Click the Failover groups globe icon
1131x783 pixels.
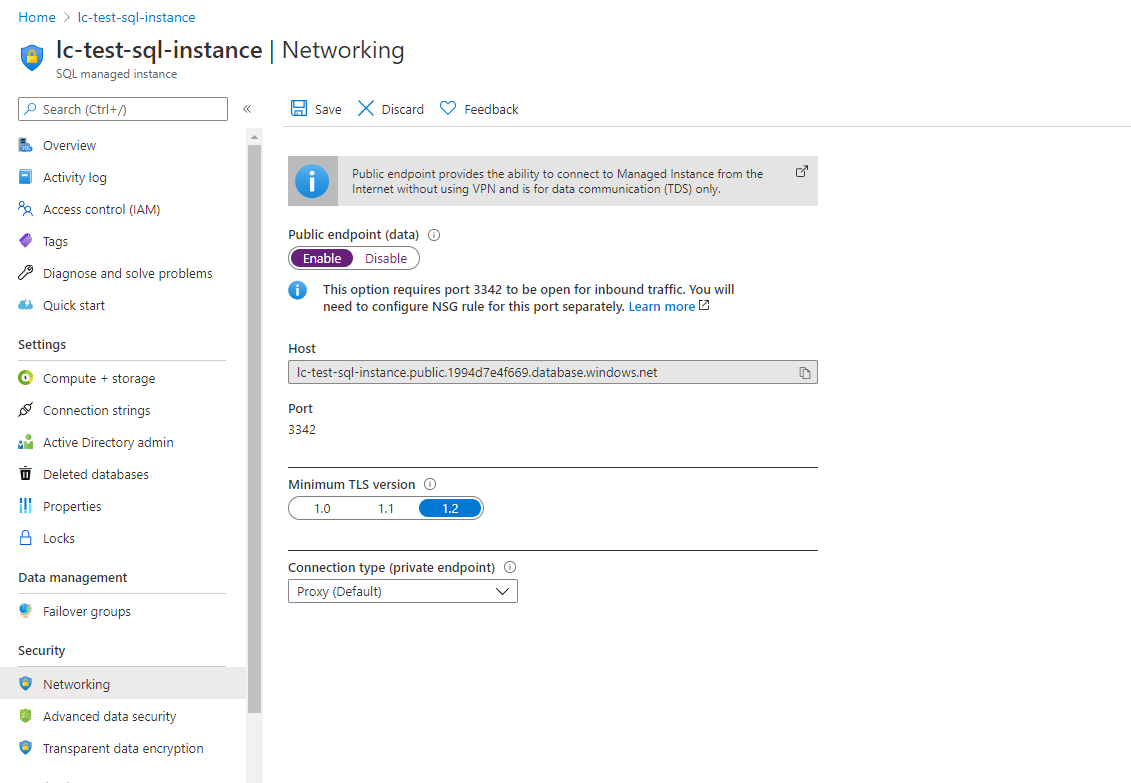tap(25, 611)
